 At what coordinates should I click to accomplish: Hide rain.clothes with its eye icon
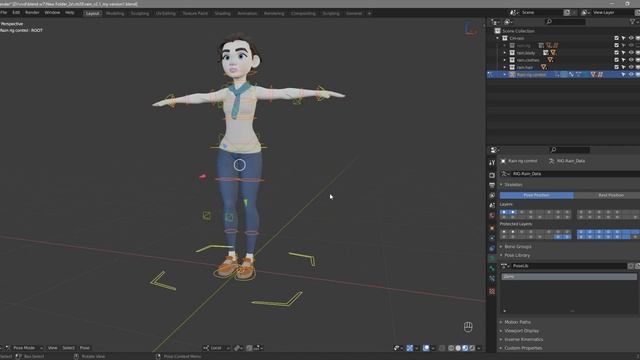click(631, 60)
